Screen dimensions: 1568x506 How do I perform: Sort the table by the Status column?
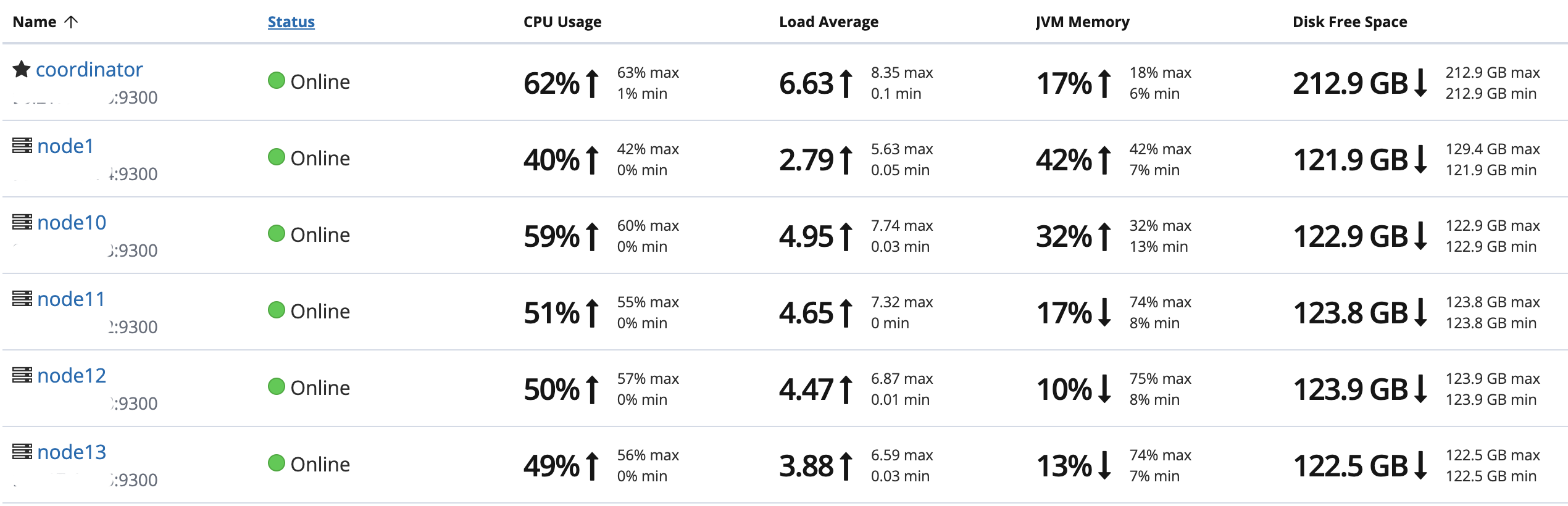[x=291, y=22]
